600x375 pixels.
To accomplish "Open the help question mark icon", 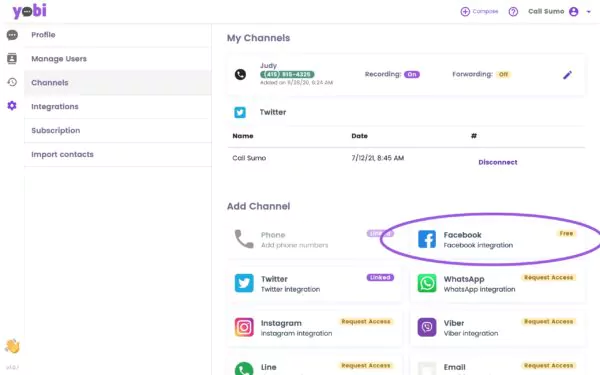I will tap(513, 12).
